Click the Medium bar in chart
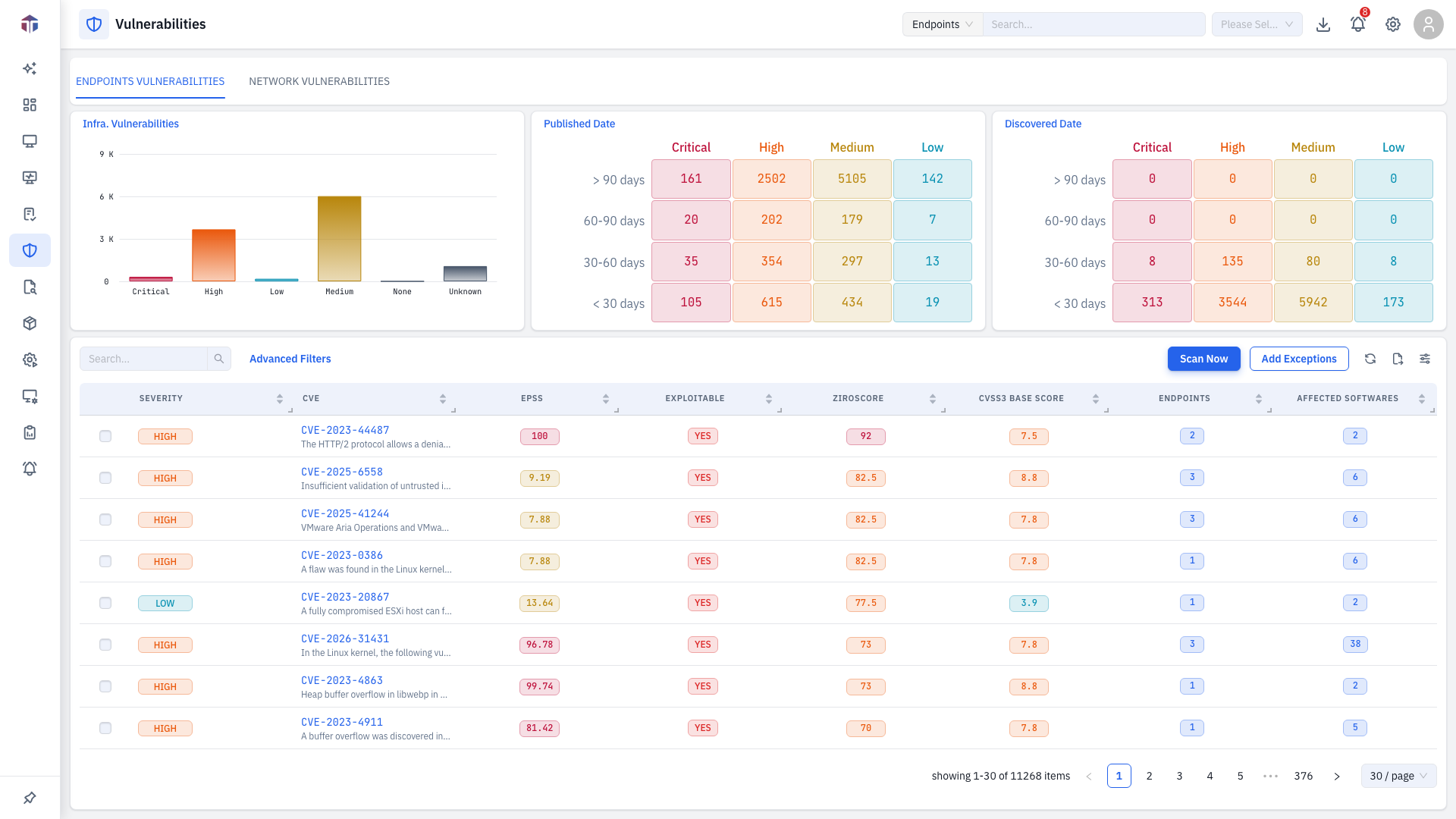 339,239
